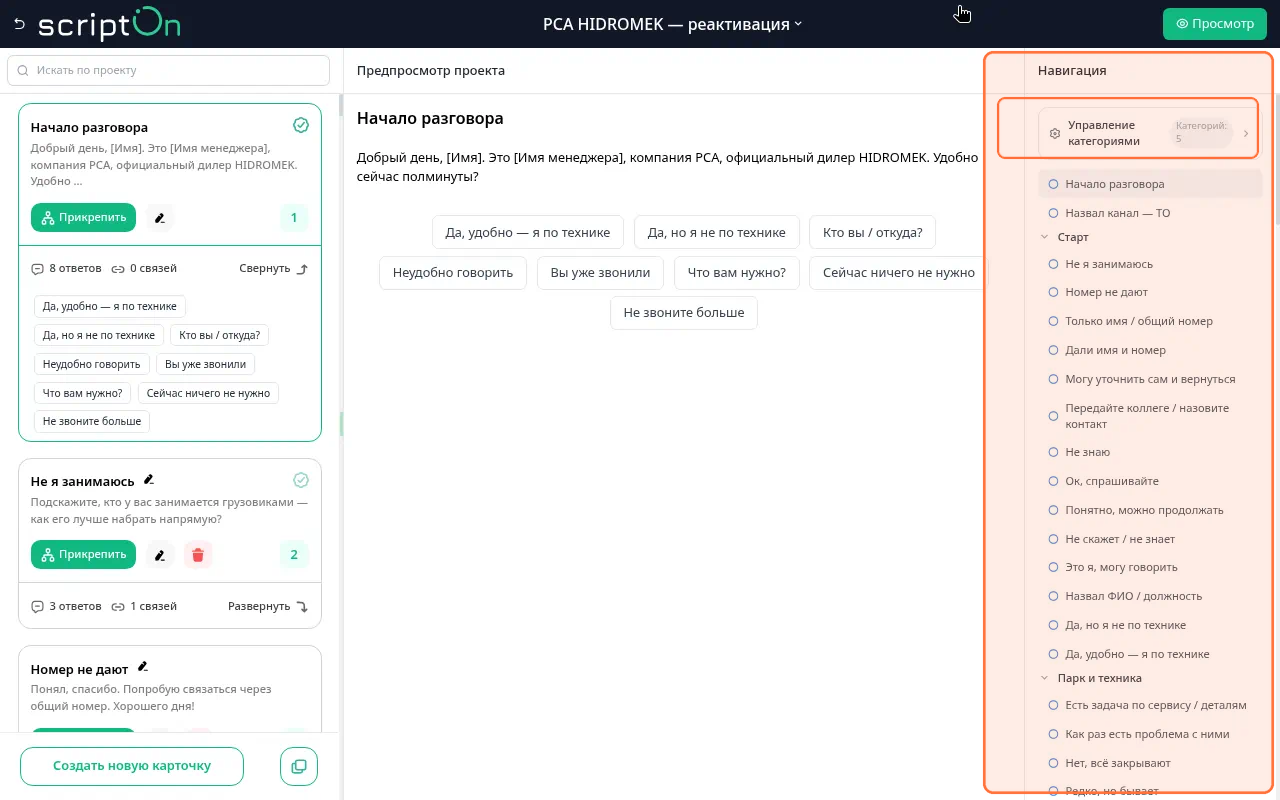1280x800 pixels.
Task: Click the back arrow beside the ScriptOn logo
Action: (x=19, y=24)
